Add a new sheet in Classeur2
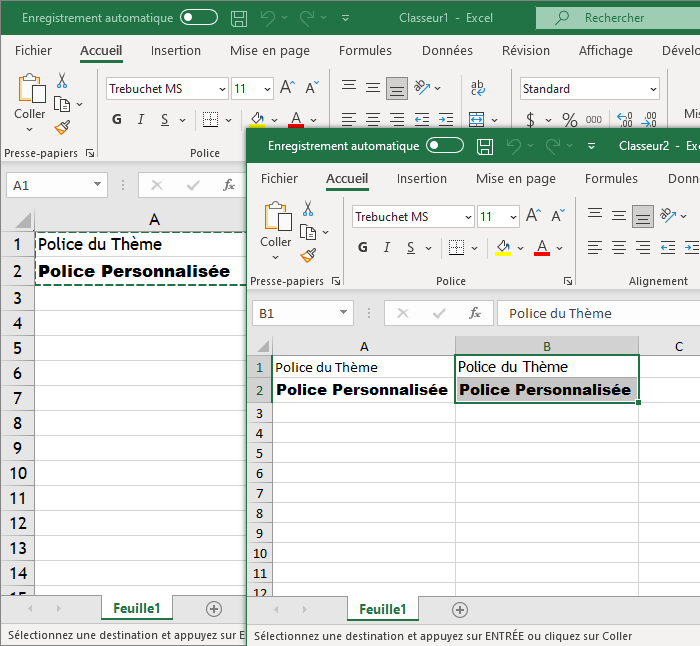The height and width of the screenshot is (646, 700). click(x=460, y=610)
